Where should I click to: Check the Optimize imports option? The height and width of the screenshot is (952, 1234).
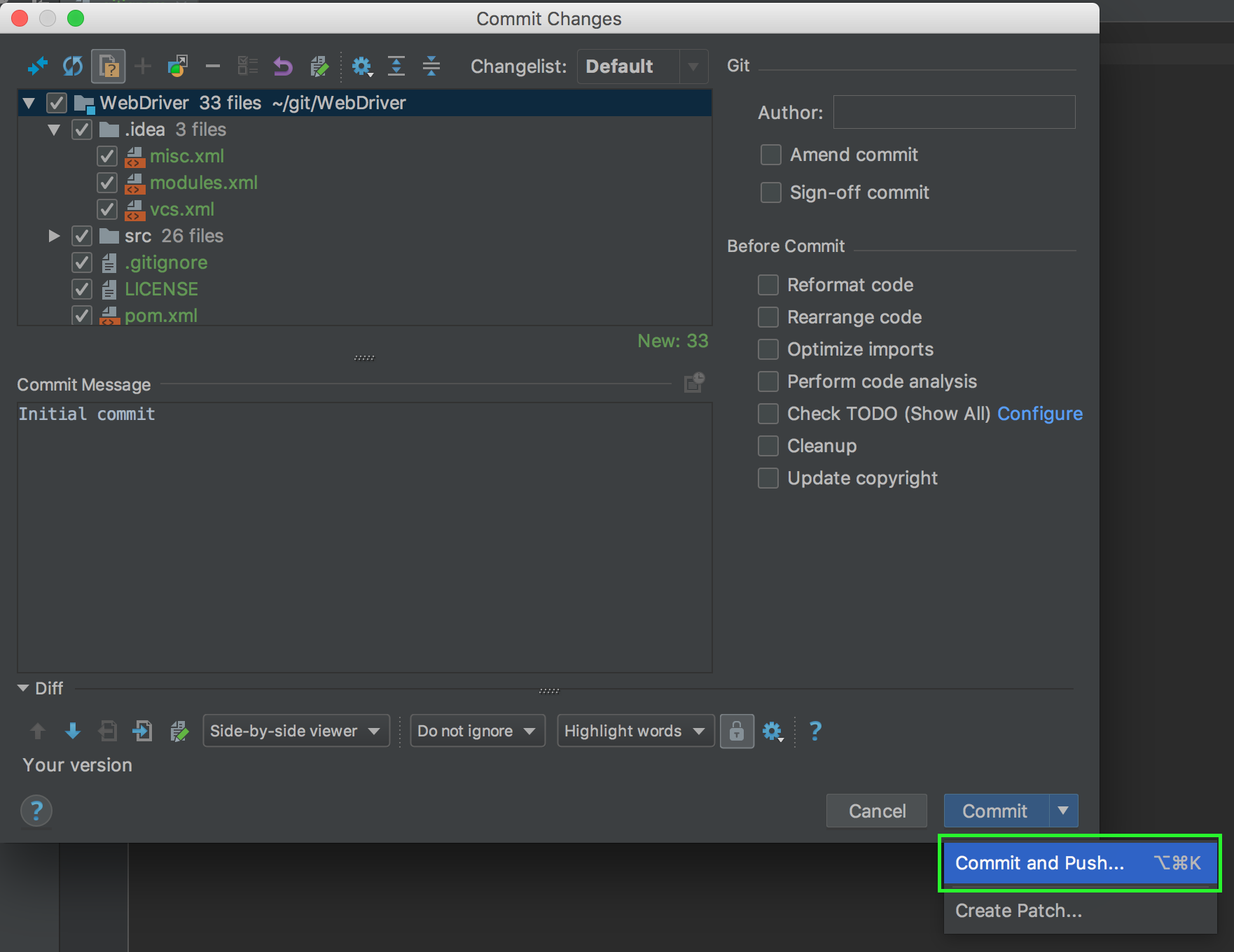coord(768,349)
